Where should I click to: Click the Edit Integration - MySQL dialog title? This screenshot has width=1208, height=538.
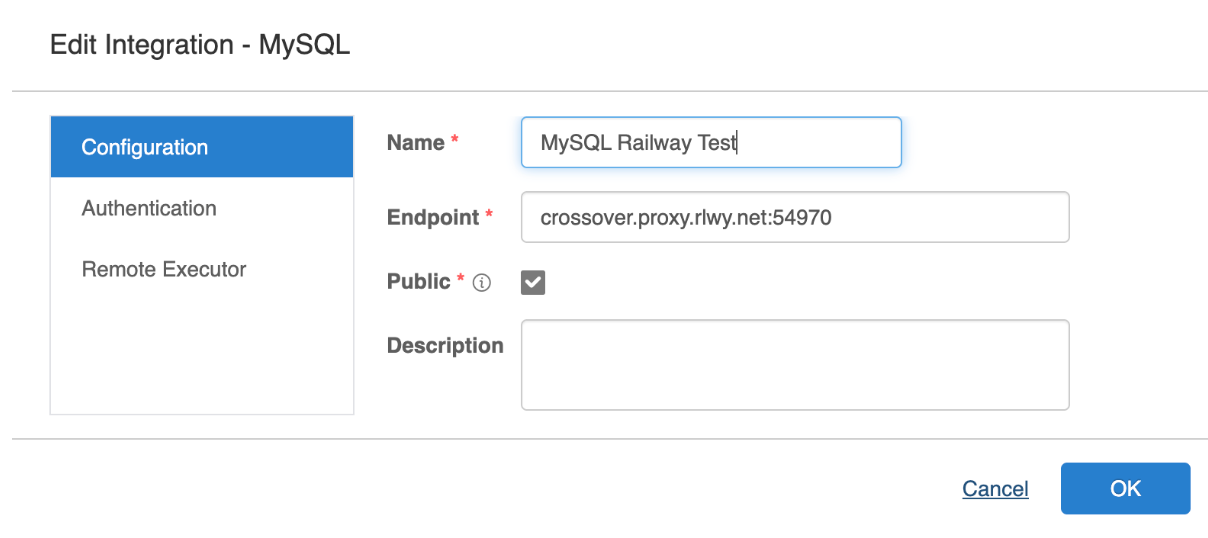tap(200, 45)
